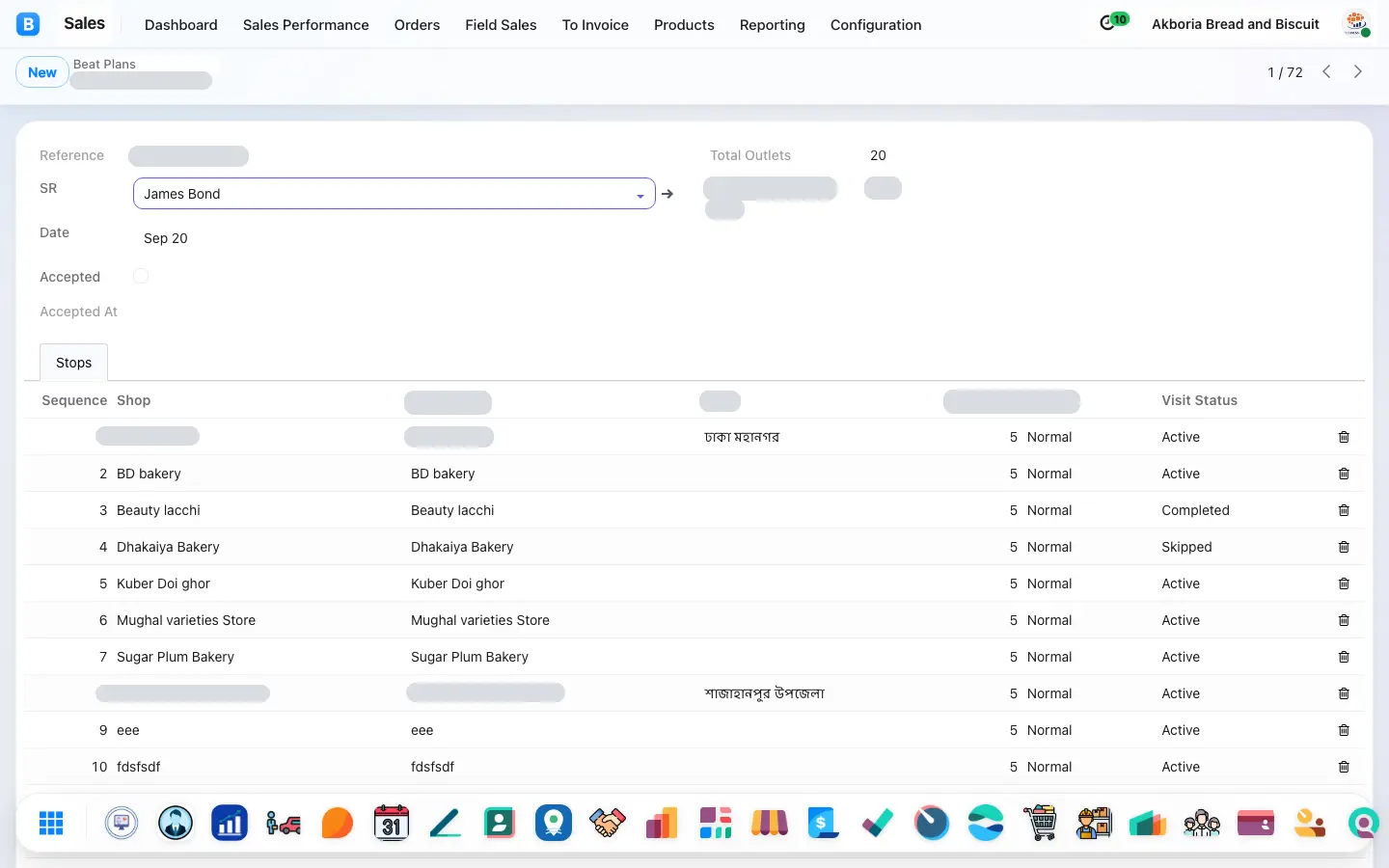Image resolution: width=1389 pixels, height=868 pixels.
Task: Sort the table by Visit Status column
Action: 1199,400
